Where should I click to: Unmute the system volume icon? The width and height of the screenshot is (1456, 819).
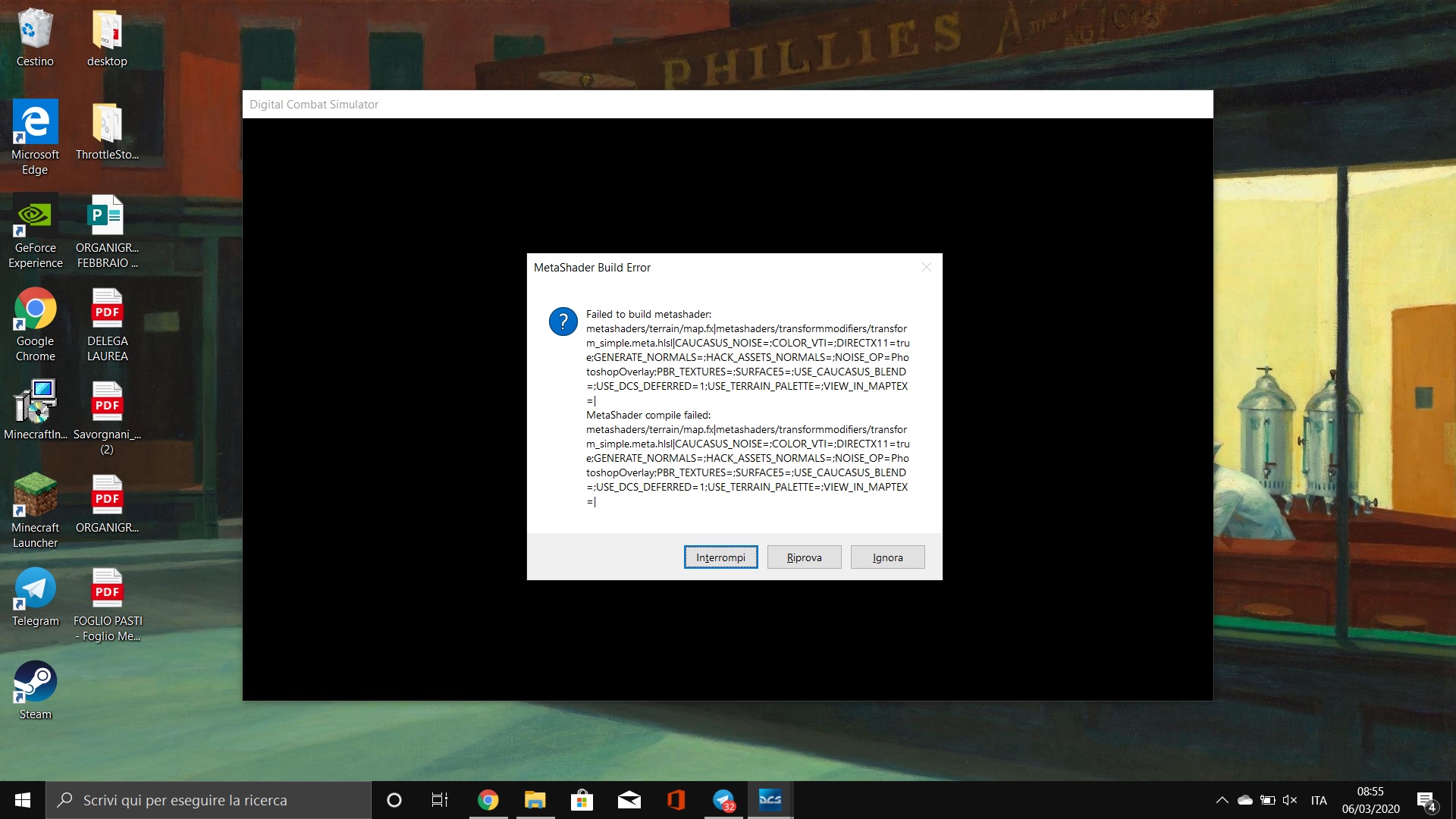[x=1289, y=800]
